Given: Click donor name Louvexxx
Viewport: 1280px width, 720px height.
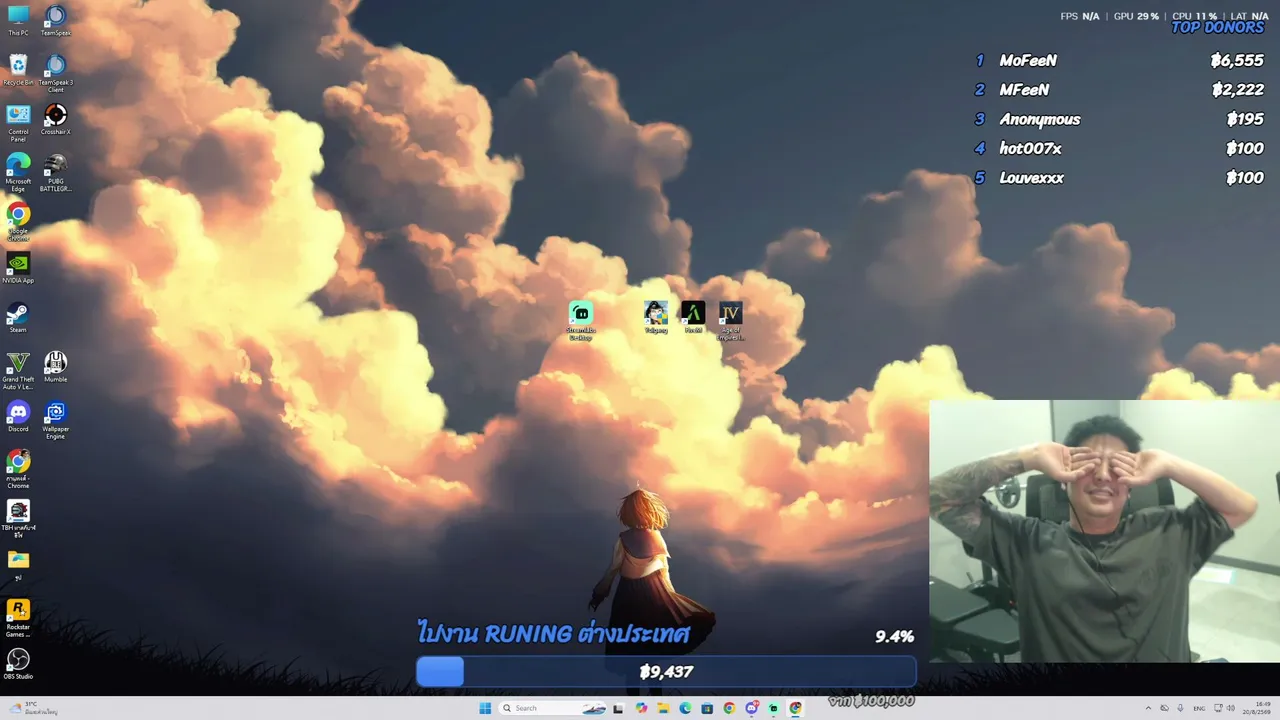Looking at the screenshot, I should click(x=1031, y=178).
